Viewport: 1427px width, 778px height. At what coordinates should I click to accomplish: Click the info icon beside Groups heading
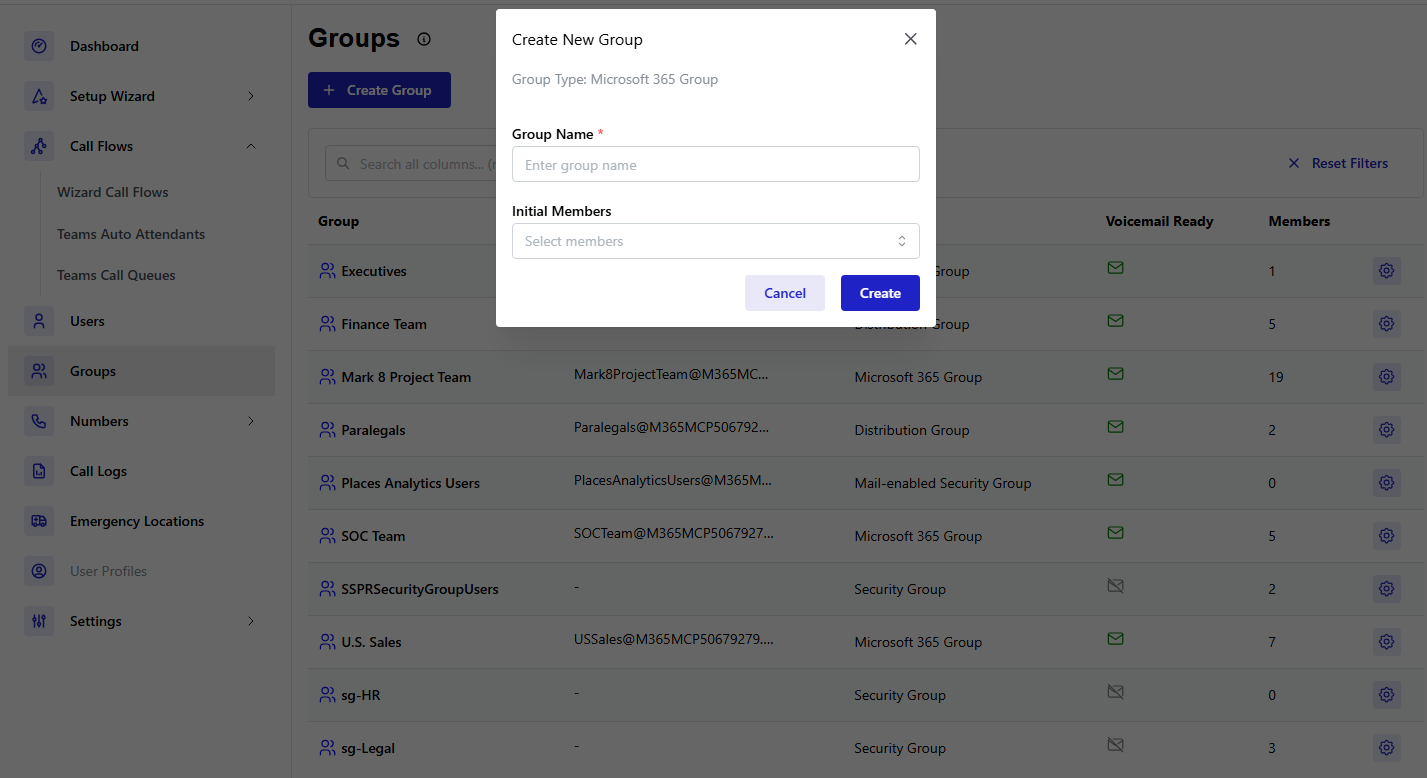(x=424, y=39)
